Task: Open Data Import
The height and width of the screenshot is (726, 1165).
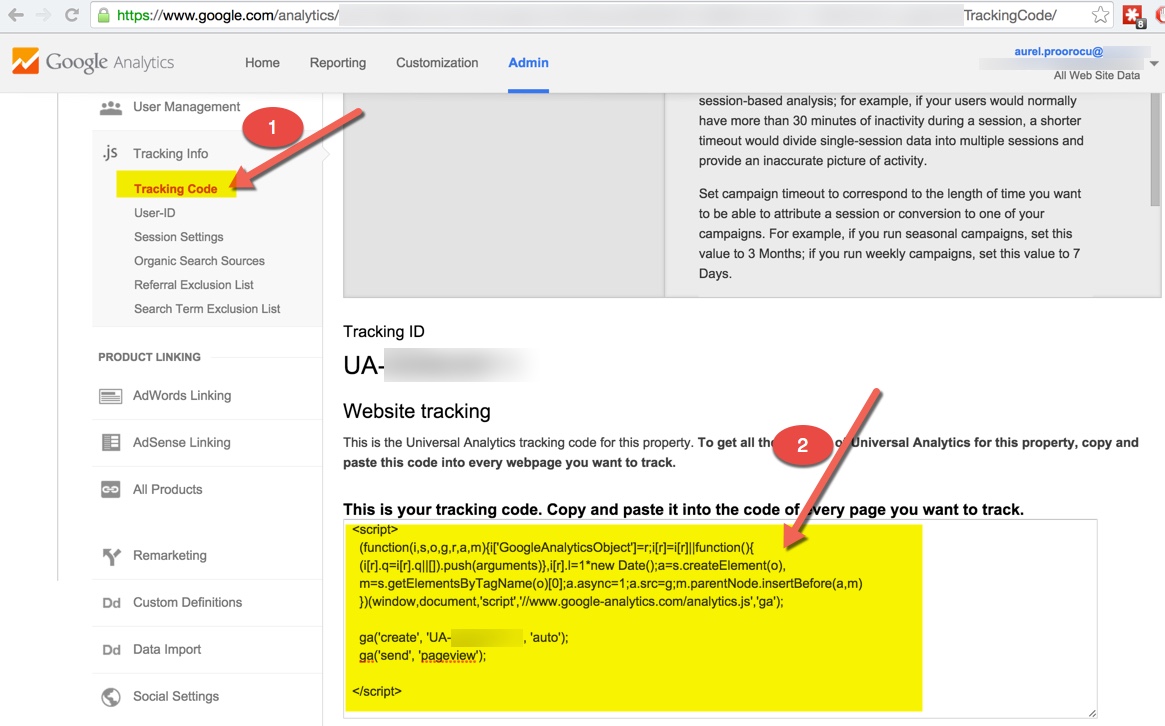Action: click(x=166, y=649)
